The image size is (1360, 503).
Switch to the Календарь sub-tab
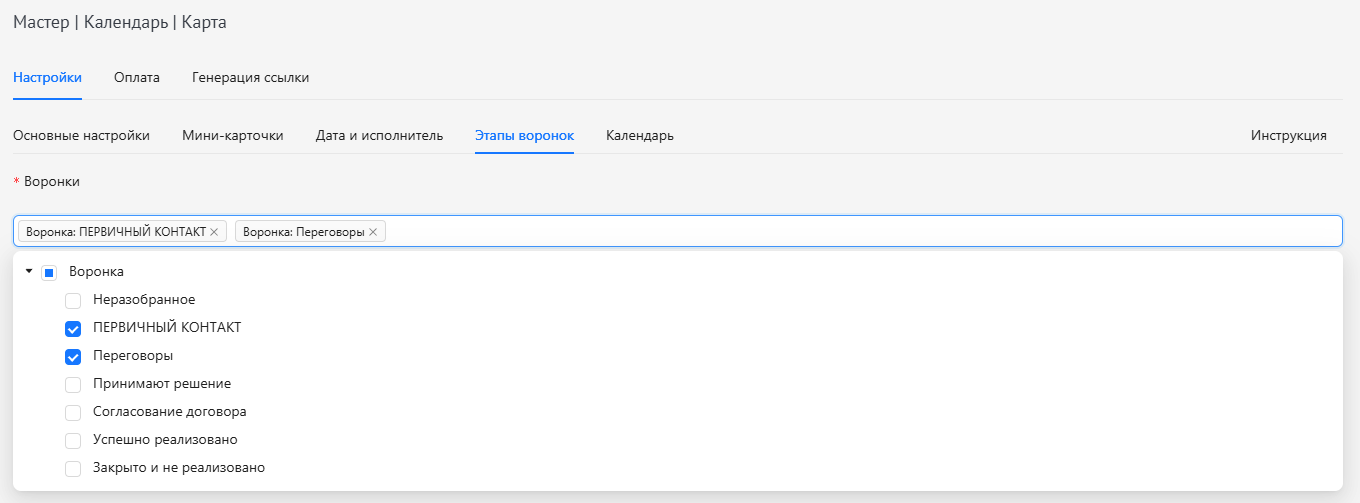point(640,136)
